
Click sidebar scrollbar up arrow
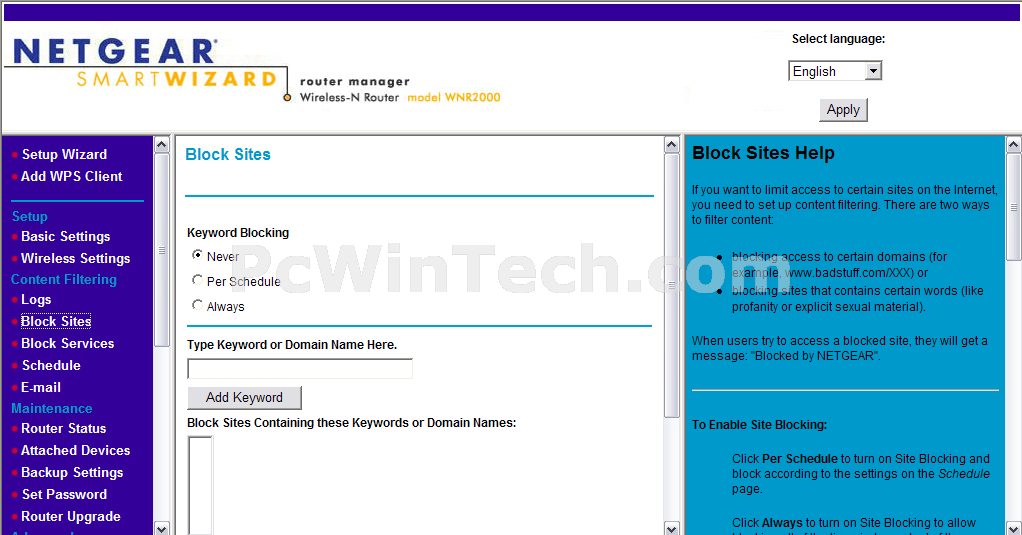coord(162,145)
